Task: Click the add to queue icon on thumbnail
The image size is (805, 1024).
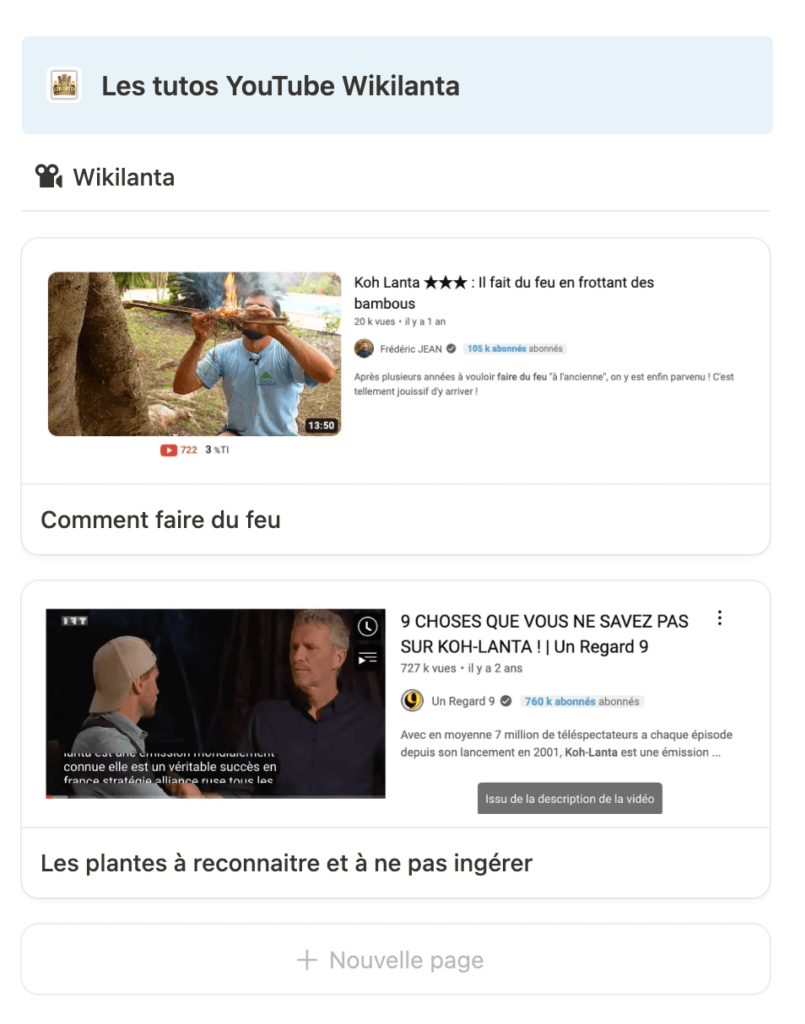Action: 368,658
